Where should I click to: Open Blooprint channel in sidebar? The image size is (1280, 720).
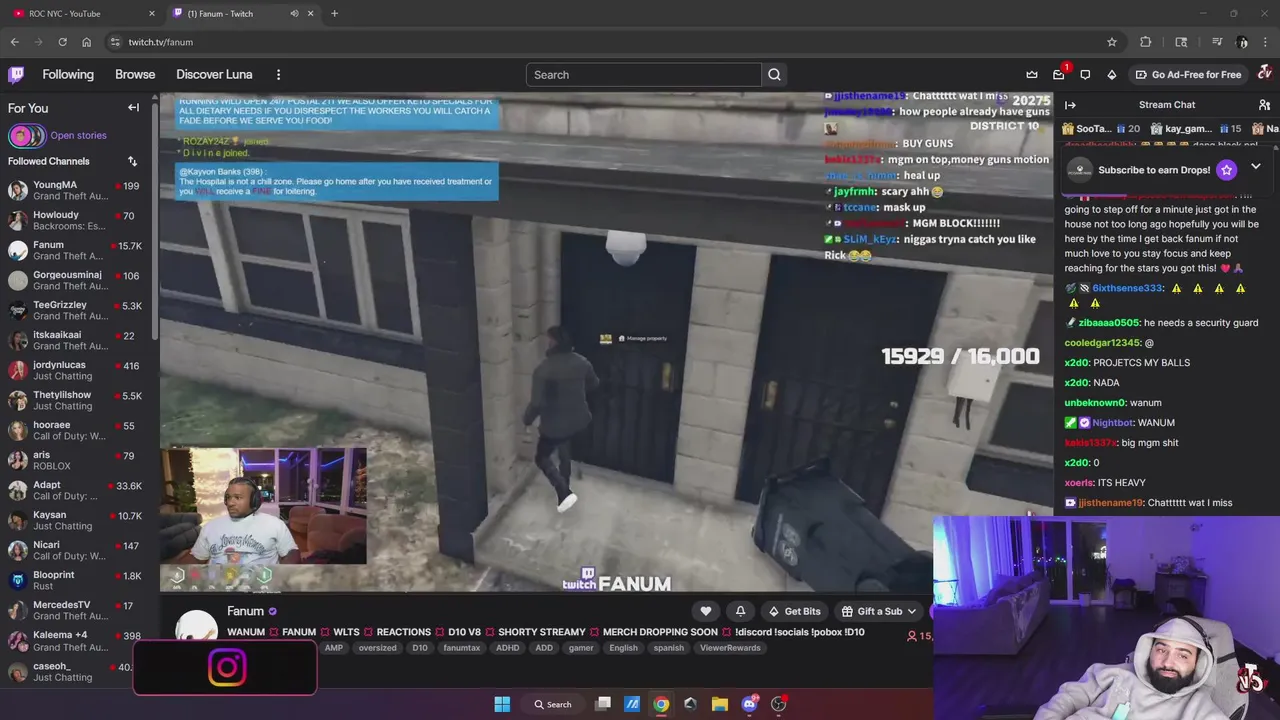coord(77,580)
